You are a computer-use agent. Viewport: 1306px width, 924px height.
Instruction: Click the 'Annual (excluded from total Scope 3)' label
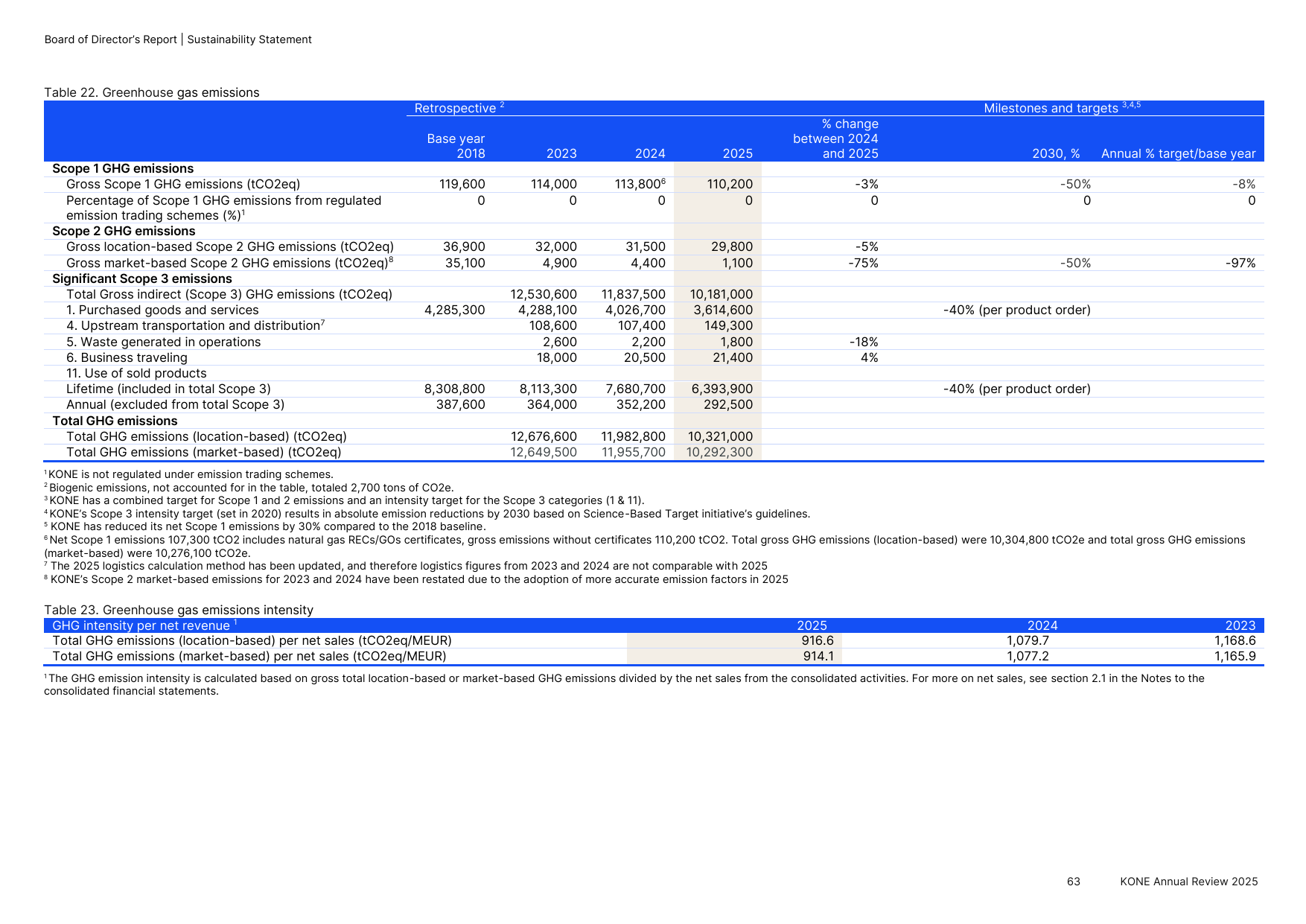(x=176, y=405)
